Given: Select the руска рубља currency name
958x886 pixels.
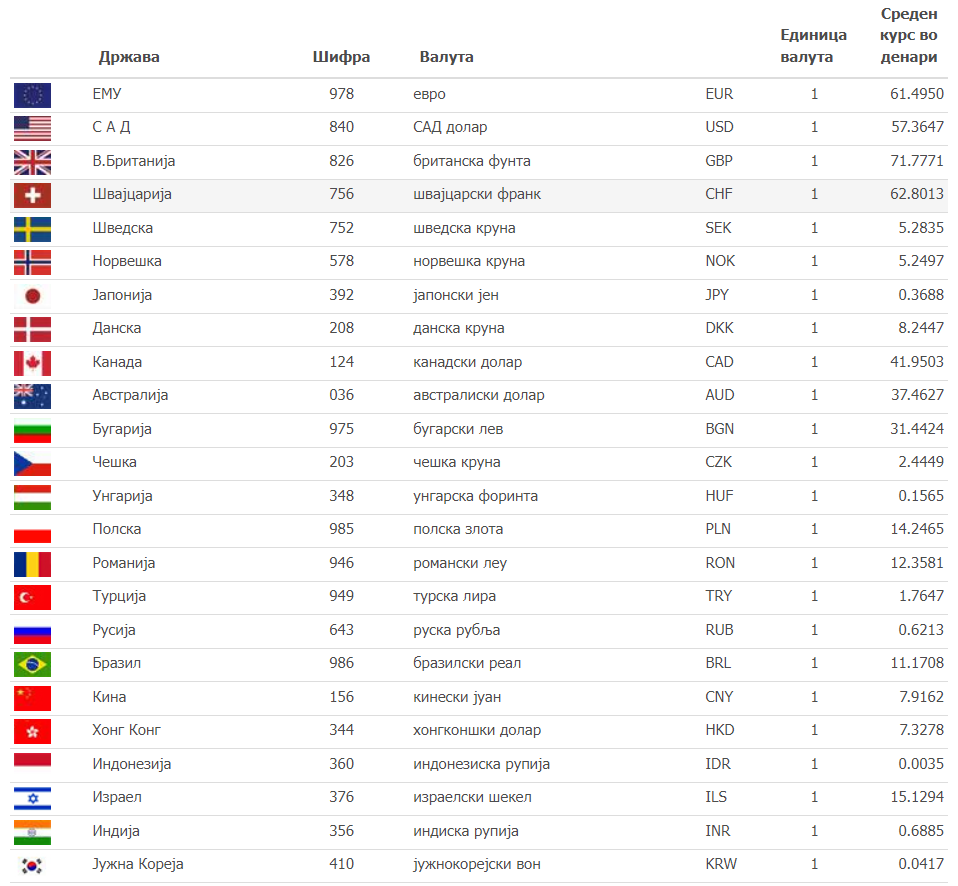Looking at the screenshot, I should [x=457, y=630].
